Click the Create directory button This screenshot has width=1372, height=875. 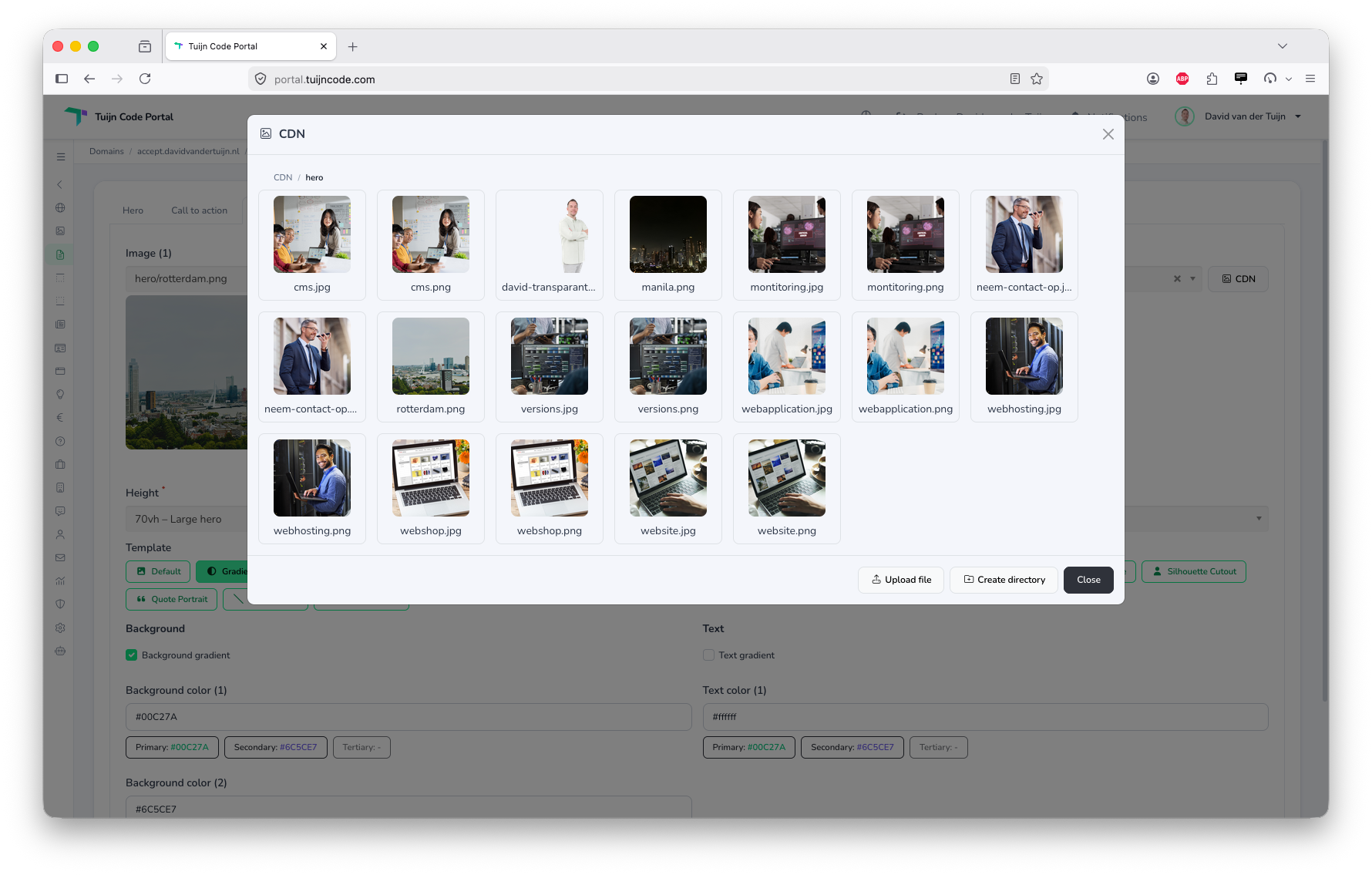[x=1004, y=580]
